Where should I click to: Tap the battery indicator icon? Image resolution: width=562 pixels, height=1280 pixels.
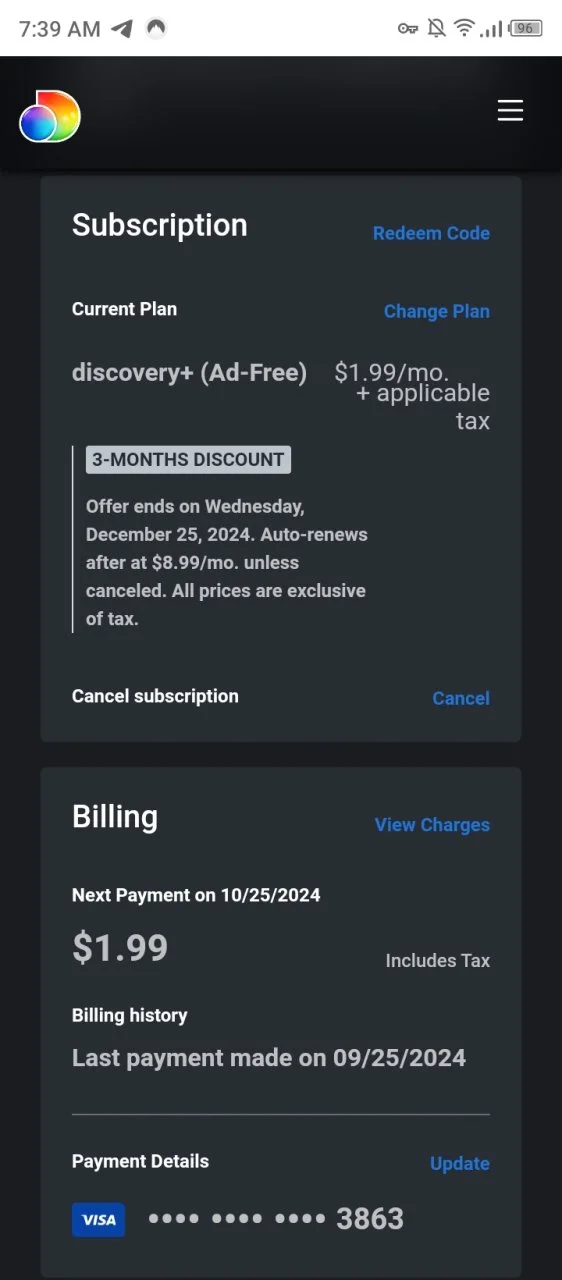coord(526,29)
